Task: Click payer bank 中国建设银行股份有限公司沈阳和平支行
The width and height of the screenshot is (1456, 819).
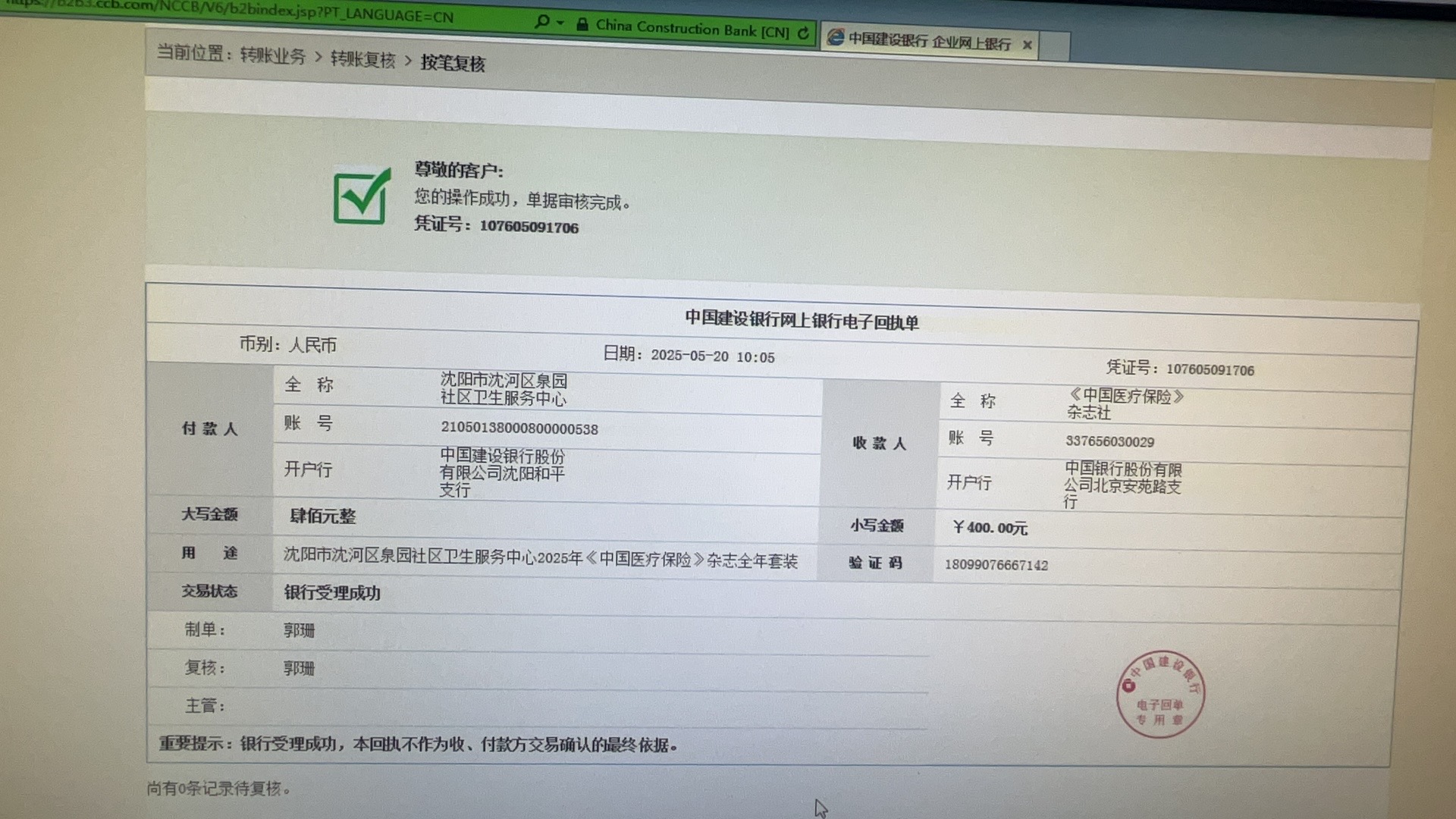Action: tap(502, 472)
